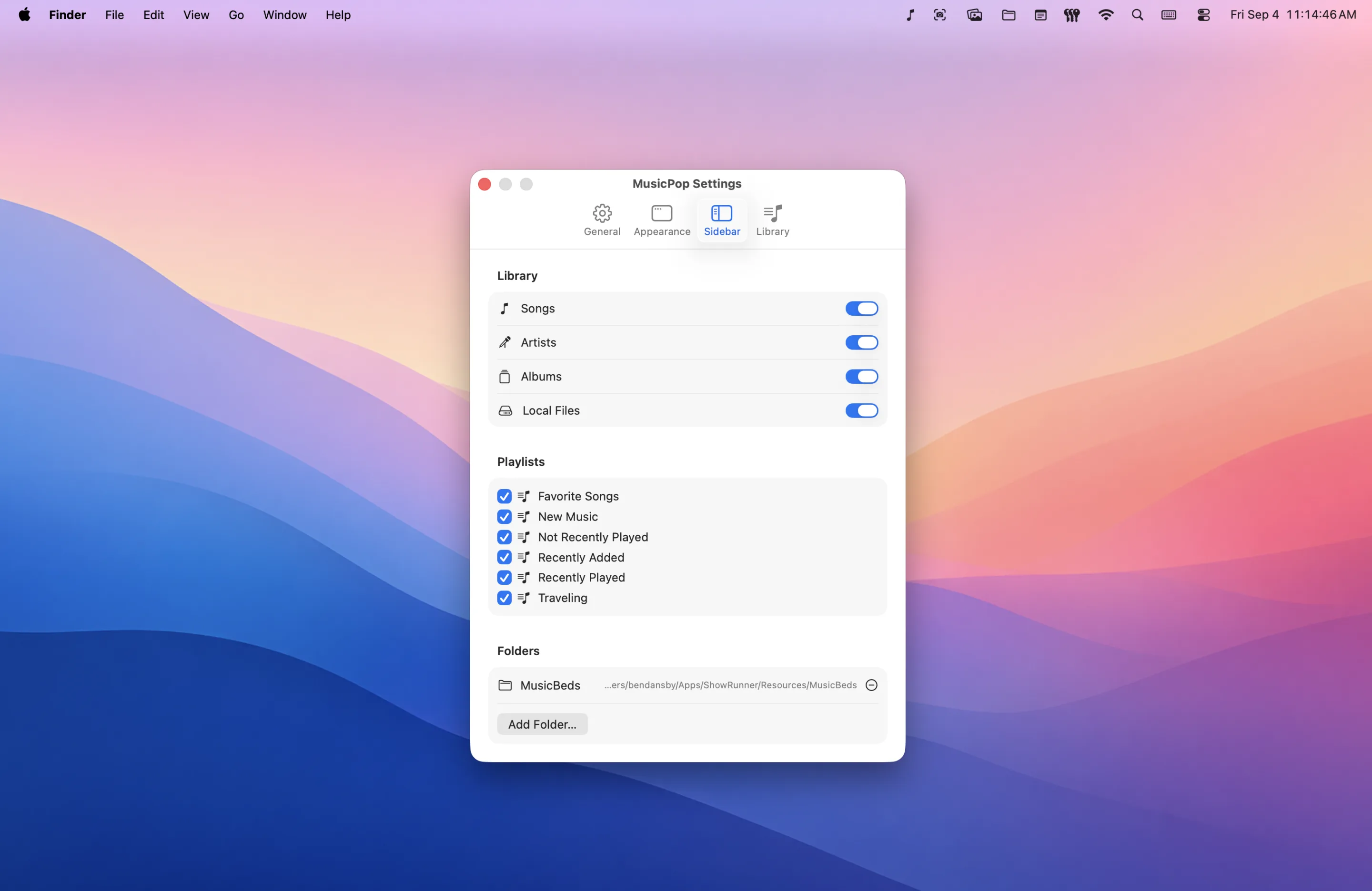The width and height of the screenshot is (1372, 891).
Task: Uncheck the Traveling playlist checkbox
Action: tap(504, 598)
